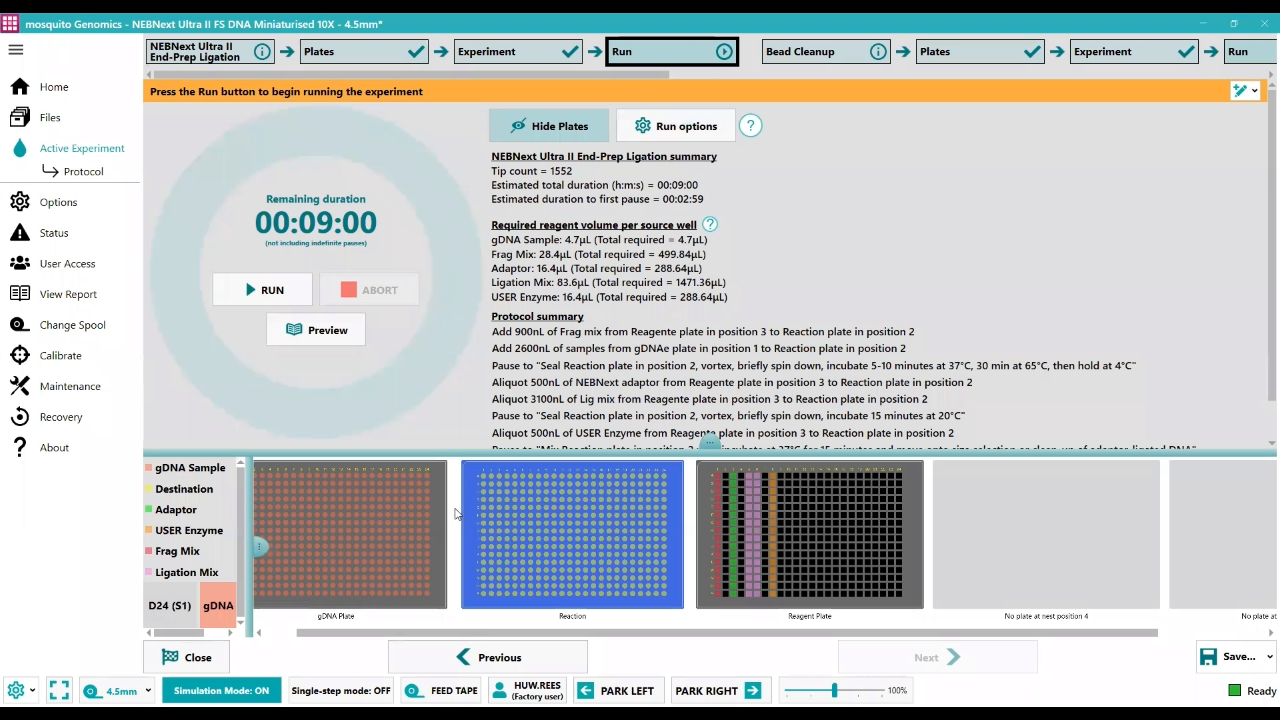
Task: Open the 4.5mm pitch dropdown
Action: click(118, 690)
